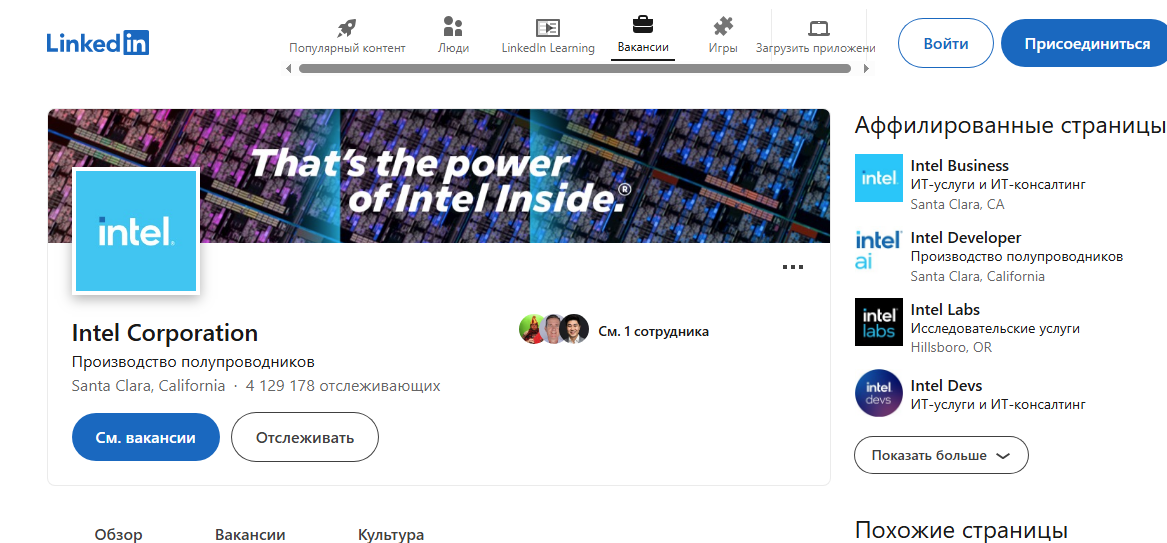Click the Intel Labs logo

click(x=878, y=321)
